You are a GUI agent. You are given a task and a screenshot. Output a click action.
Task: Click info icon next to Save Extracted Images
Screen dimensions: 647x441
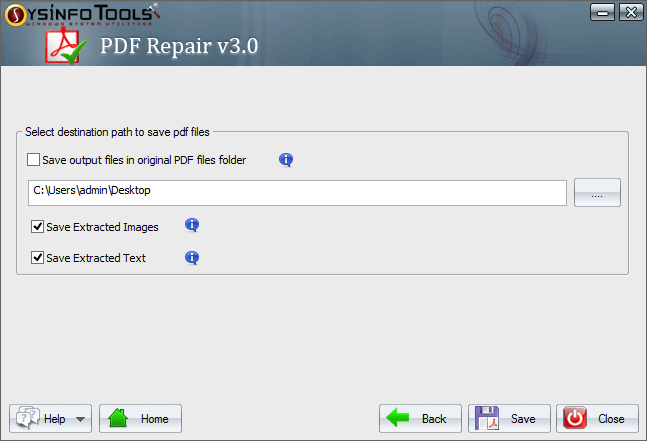tap(192, 226)
